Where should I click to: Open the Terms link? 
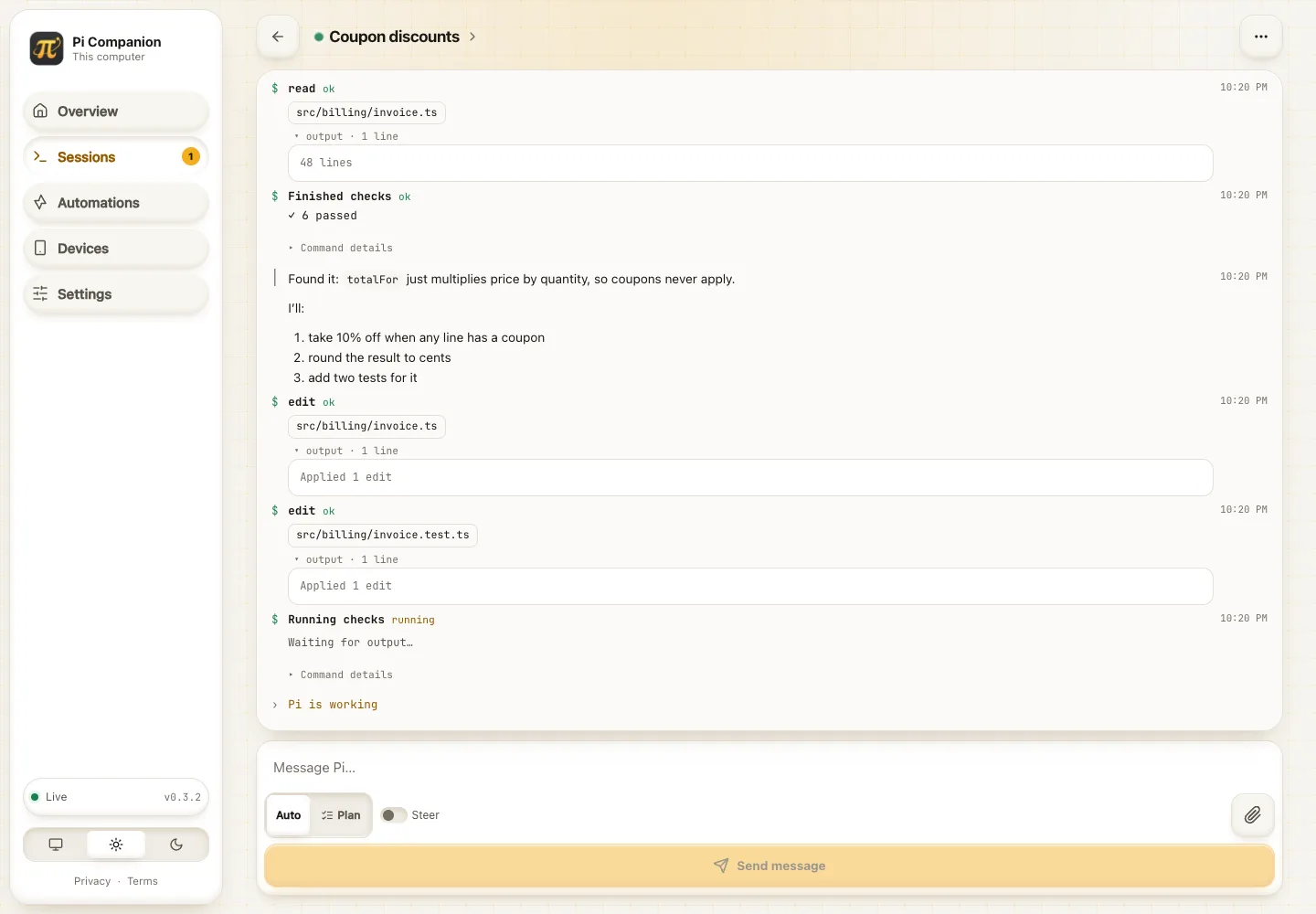(143, 881)
